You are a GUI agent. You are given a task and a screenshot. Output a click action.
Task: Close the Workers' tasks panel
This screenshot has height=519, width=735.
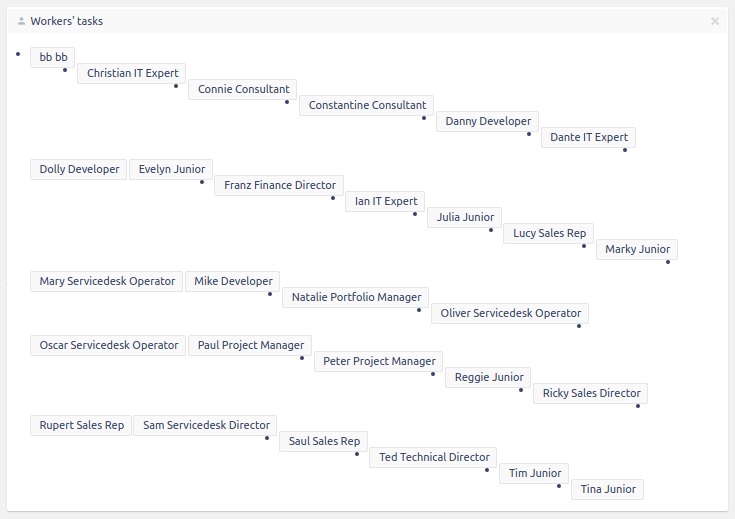pos(714,21)
